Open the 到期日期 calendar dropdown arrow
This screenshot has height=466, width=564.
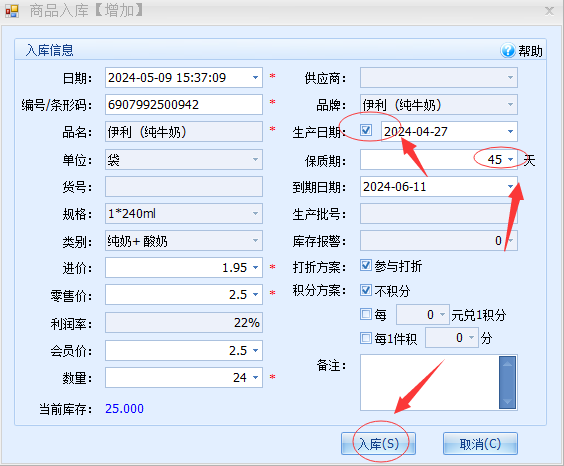click(x=510, y=186)
